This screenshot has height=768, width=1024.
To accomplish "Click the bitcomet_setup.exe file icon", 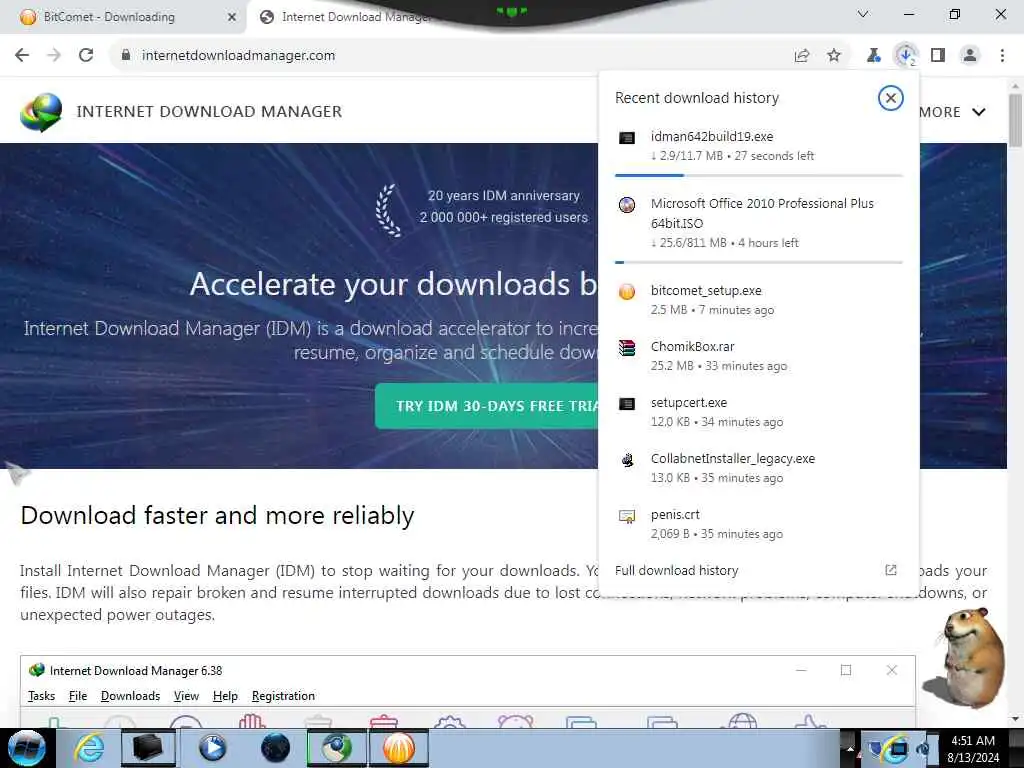I will [x=627, y=291].
